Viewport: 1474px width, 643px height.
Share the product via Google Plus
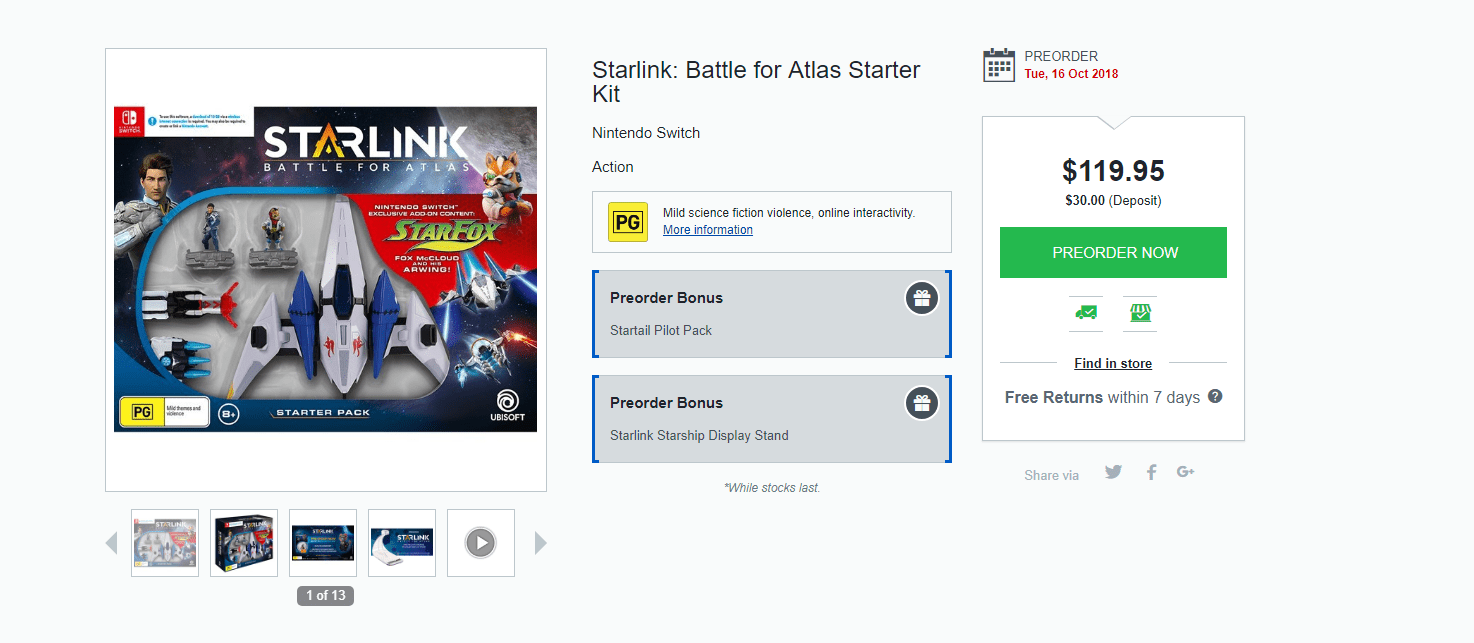(1186, 472)
